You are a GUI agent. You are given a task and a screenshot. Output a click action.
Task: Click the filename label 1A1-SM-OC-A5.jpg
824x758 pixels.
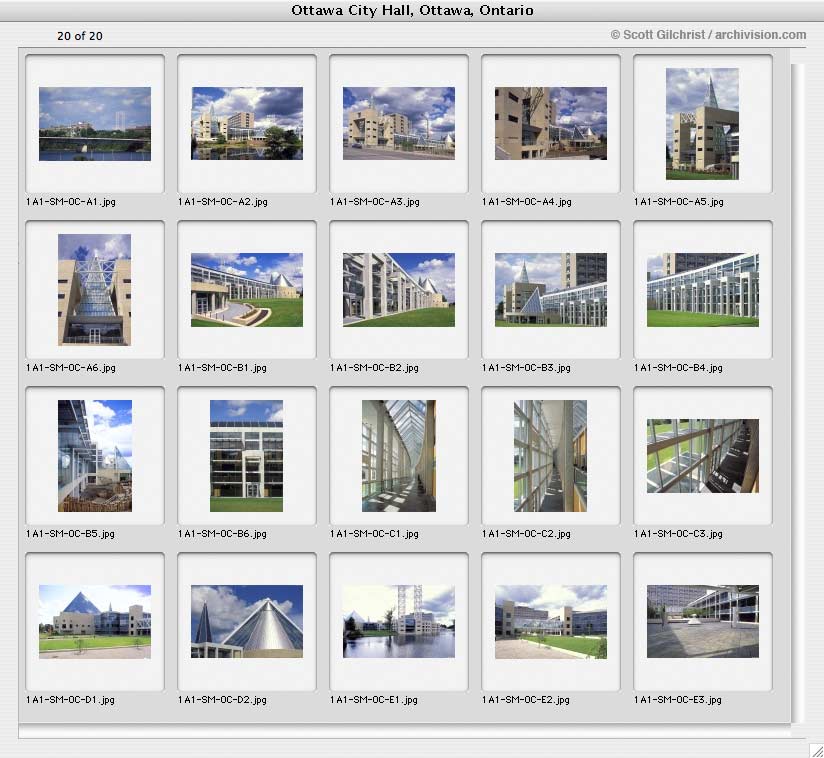(678, 202)
